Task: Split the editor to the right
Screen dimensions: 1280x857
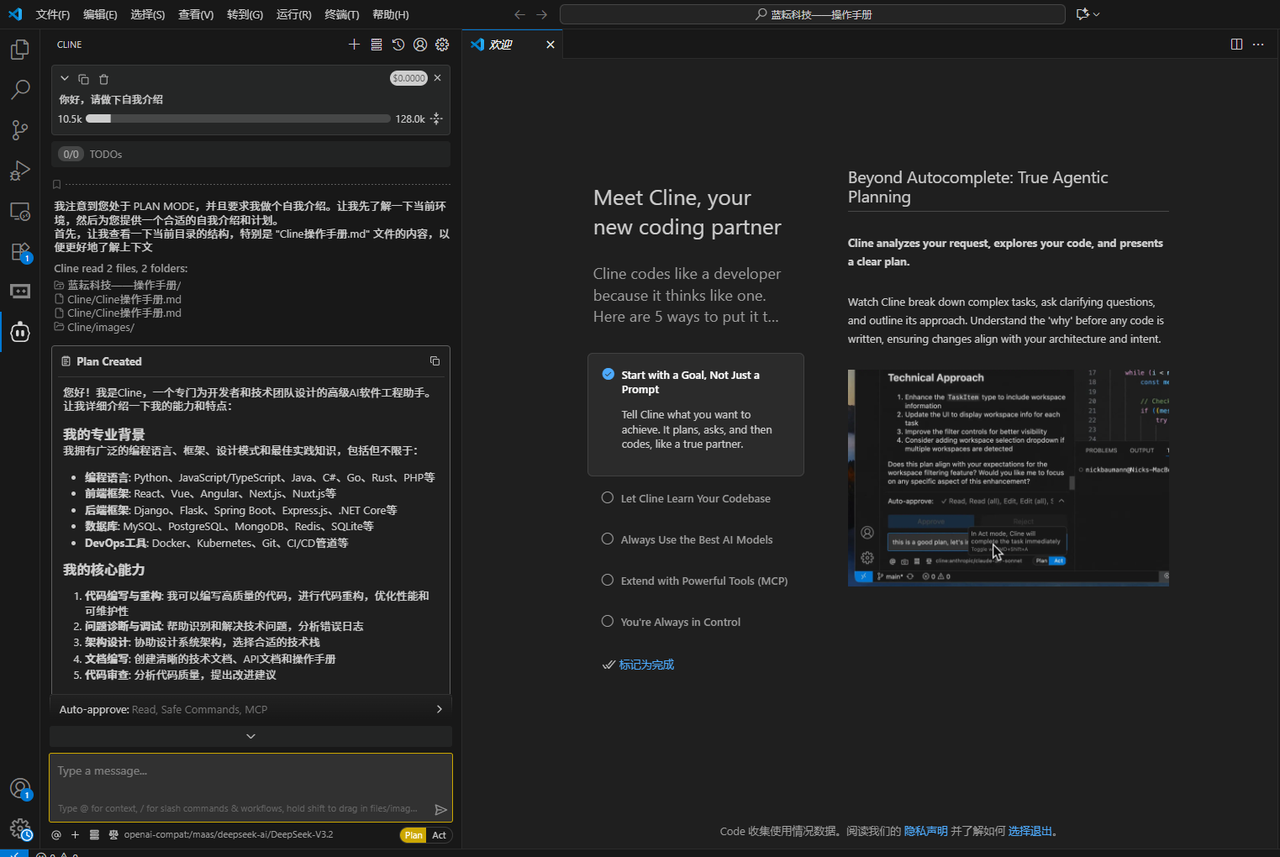Action: coord(1237,44)
